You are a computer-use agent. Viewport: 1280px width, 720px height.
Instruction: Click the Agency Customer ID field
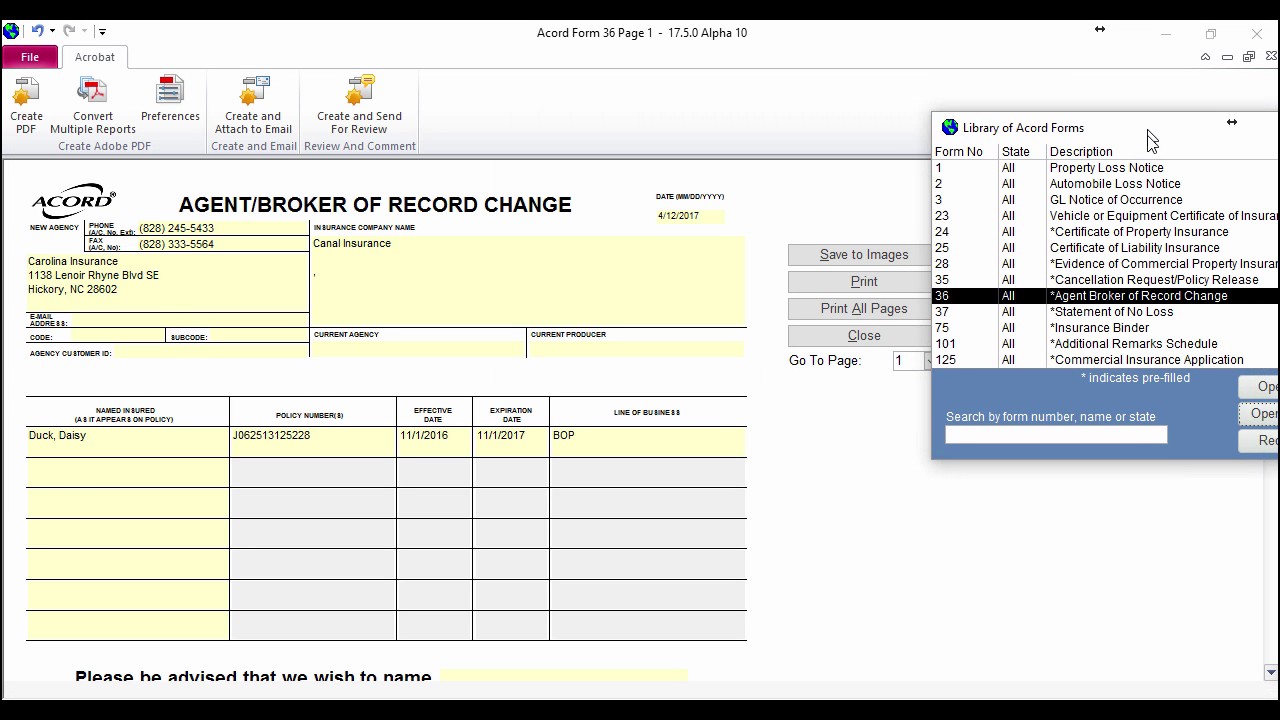pos(211,353)
